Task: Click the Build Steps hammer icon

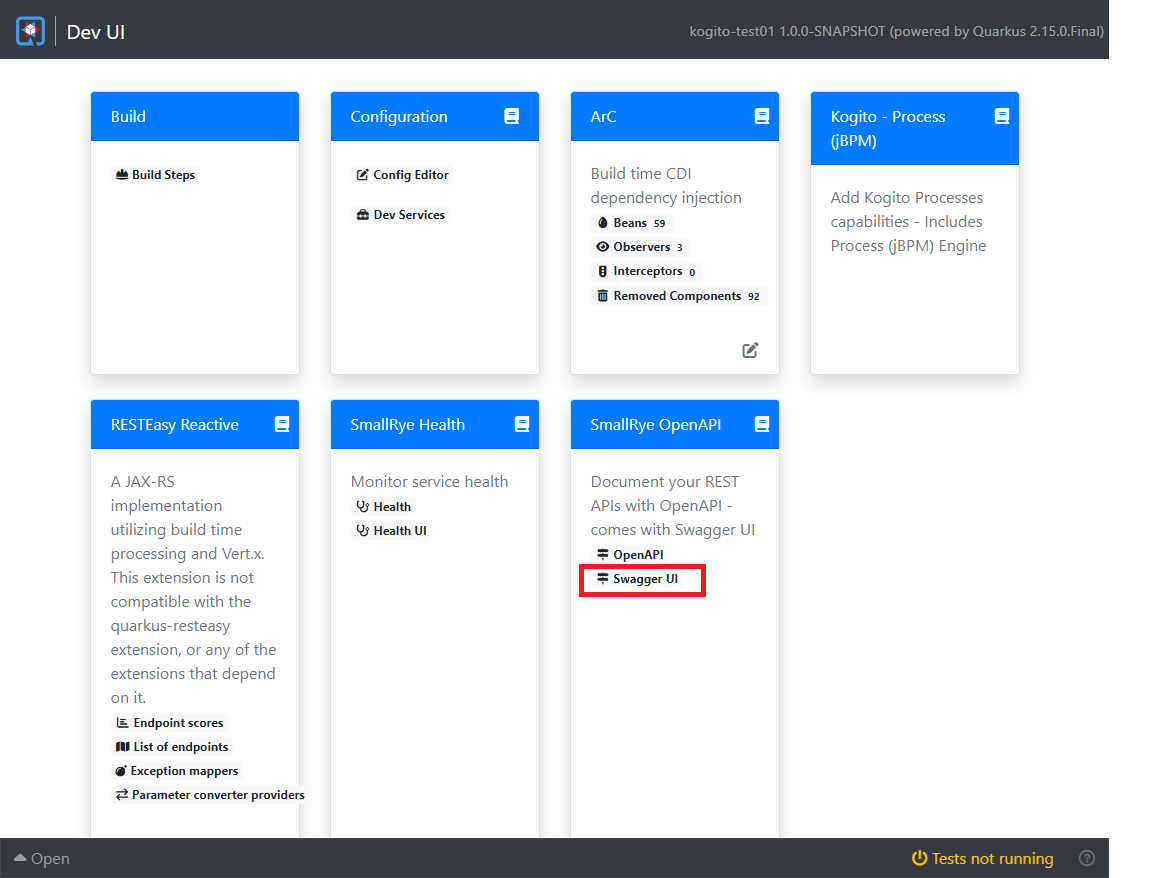Action: [x=122, y=174]
